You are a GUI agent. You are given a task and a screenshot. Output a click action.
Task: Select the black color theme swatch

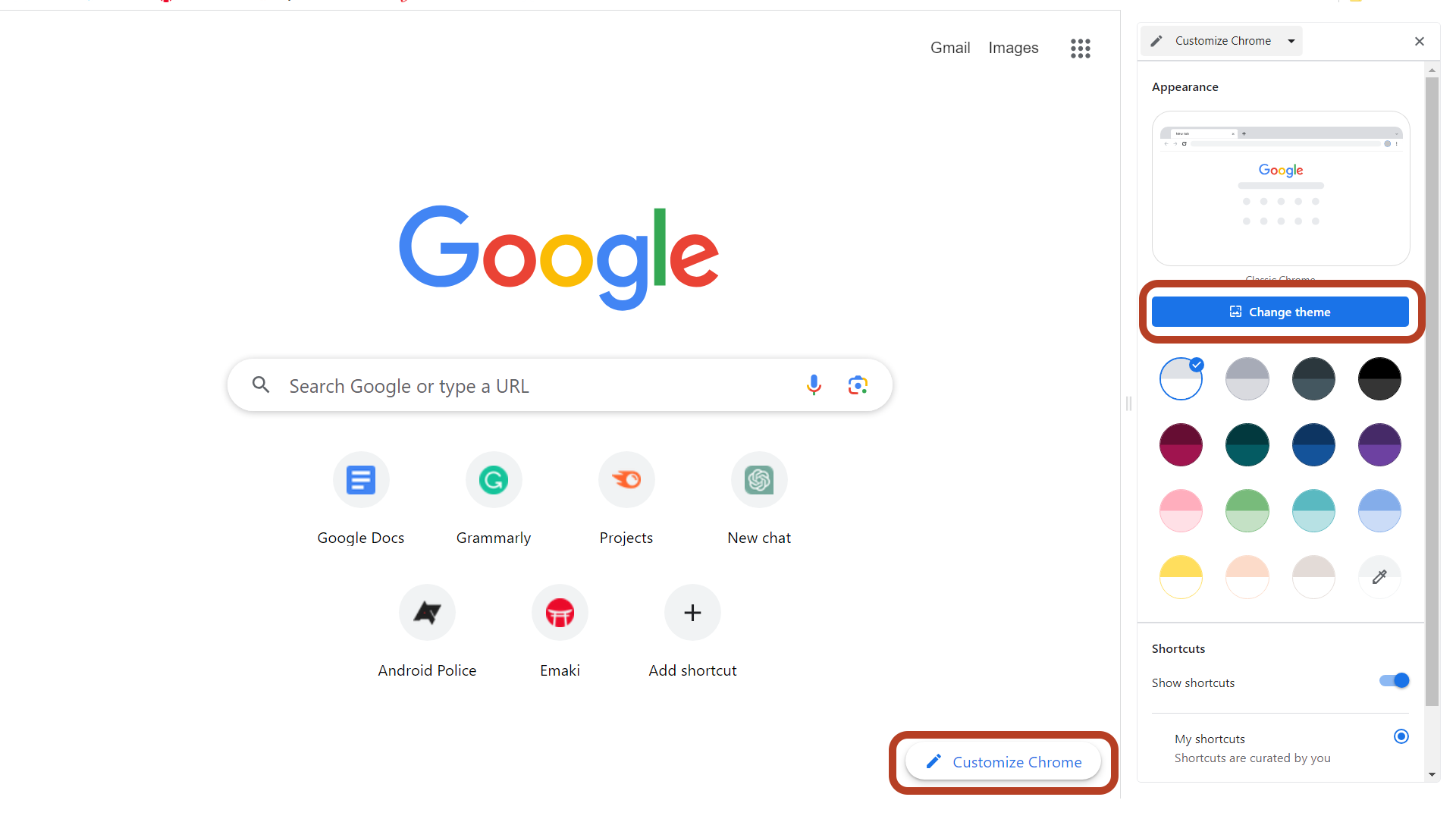point(1378,378)
